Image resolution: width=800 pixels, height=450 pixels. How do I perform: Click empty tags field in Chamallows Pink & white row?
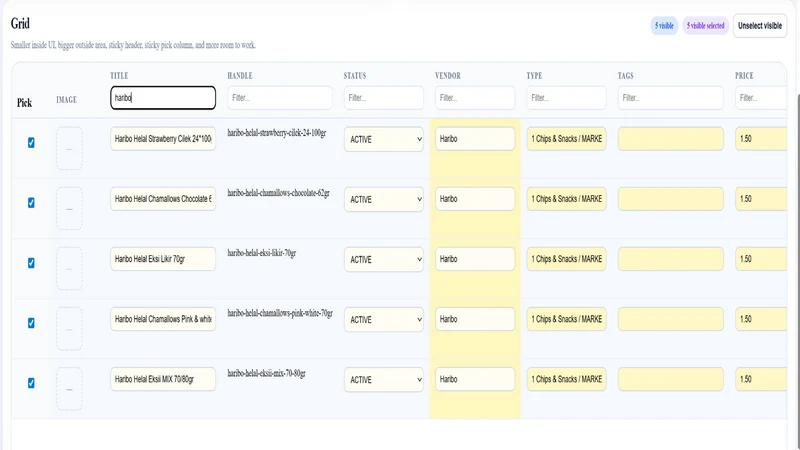(x=670, y=319)
